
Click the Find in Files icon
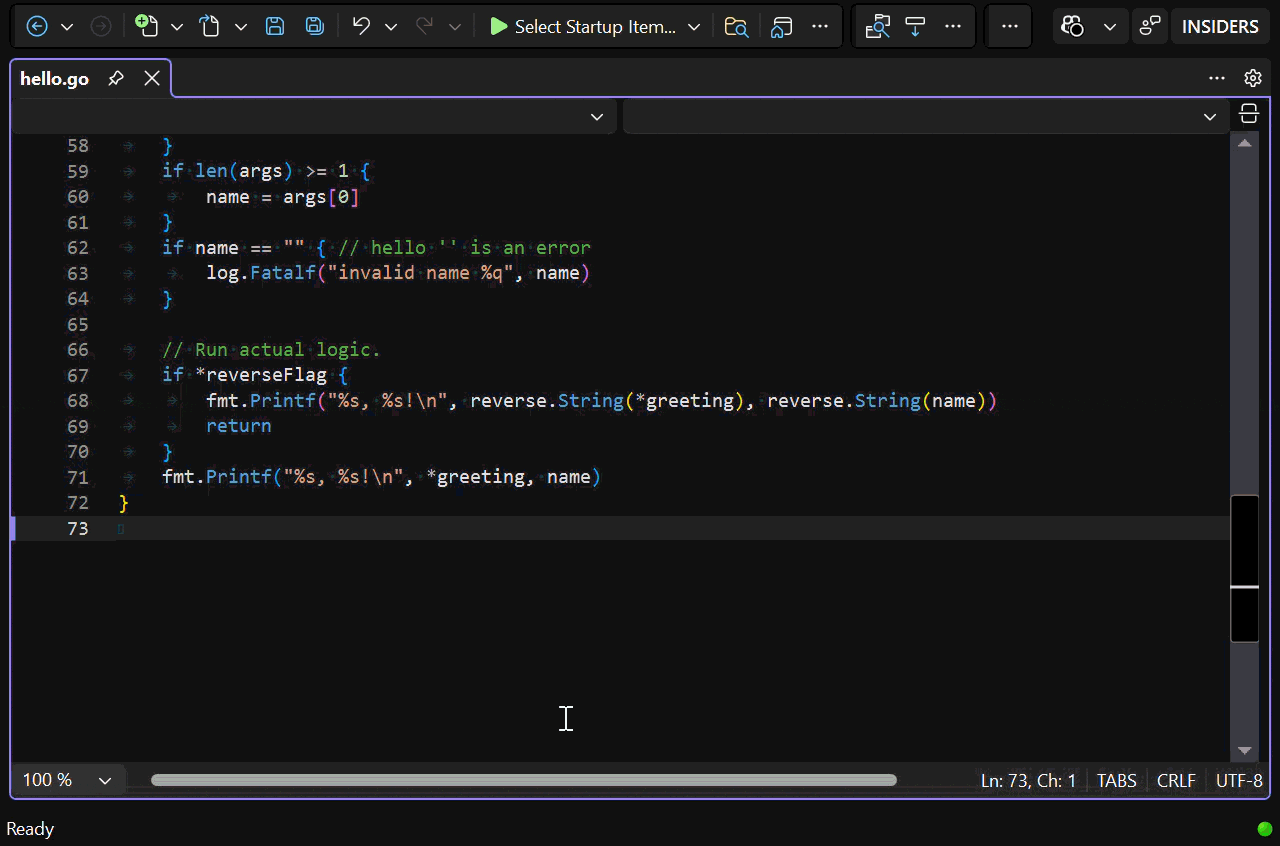click(x=736, y=27)
